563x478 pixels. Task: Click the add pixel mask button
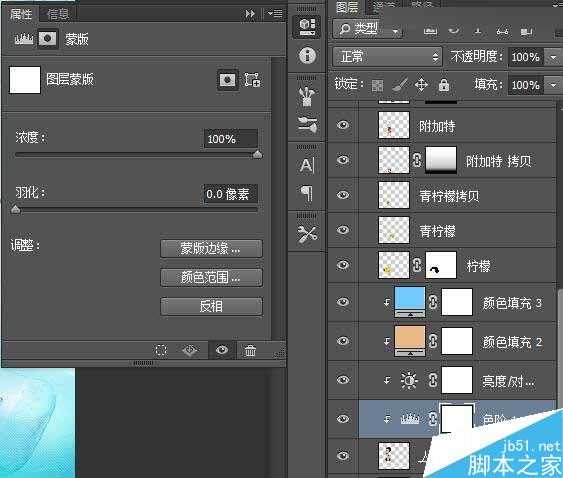pos(227,80)
